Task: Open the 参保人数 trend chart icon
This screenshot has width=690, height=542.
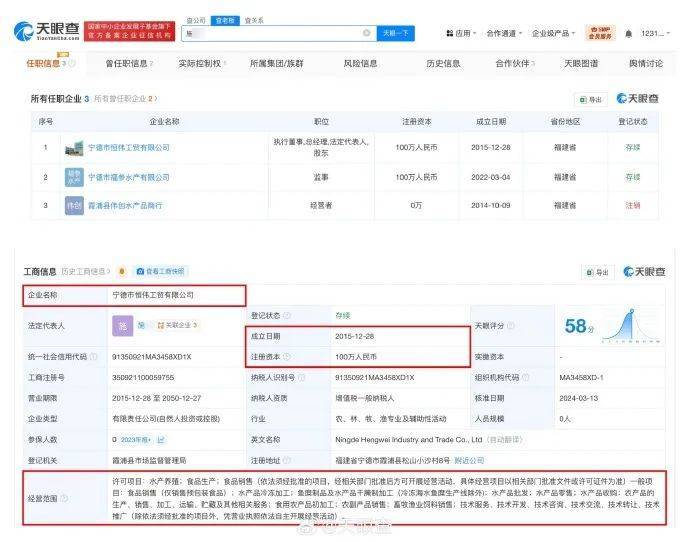Action: [x=161, y=439]
